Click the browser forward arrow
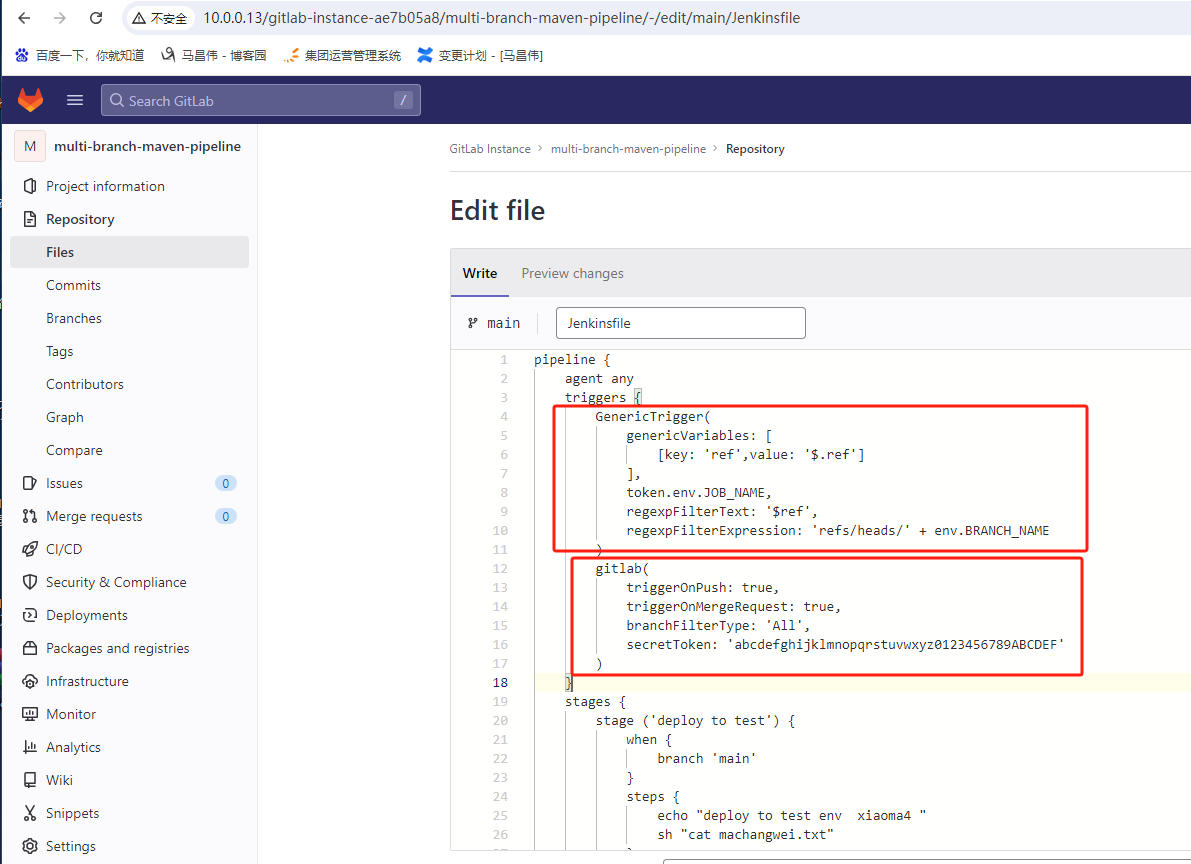1191x864 pixels. point(60,17)
